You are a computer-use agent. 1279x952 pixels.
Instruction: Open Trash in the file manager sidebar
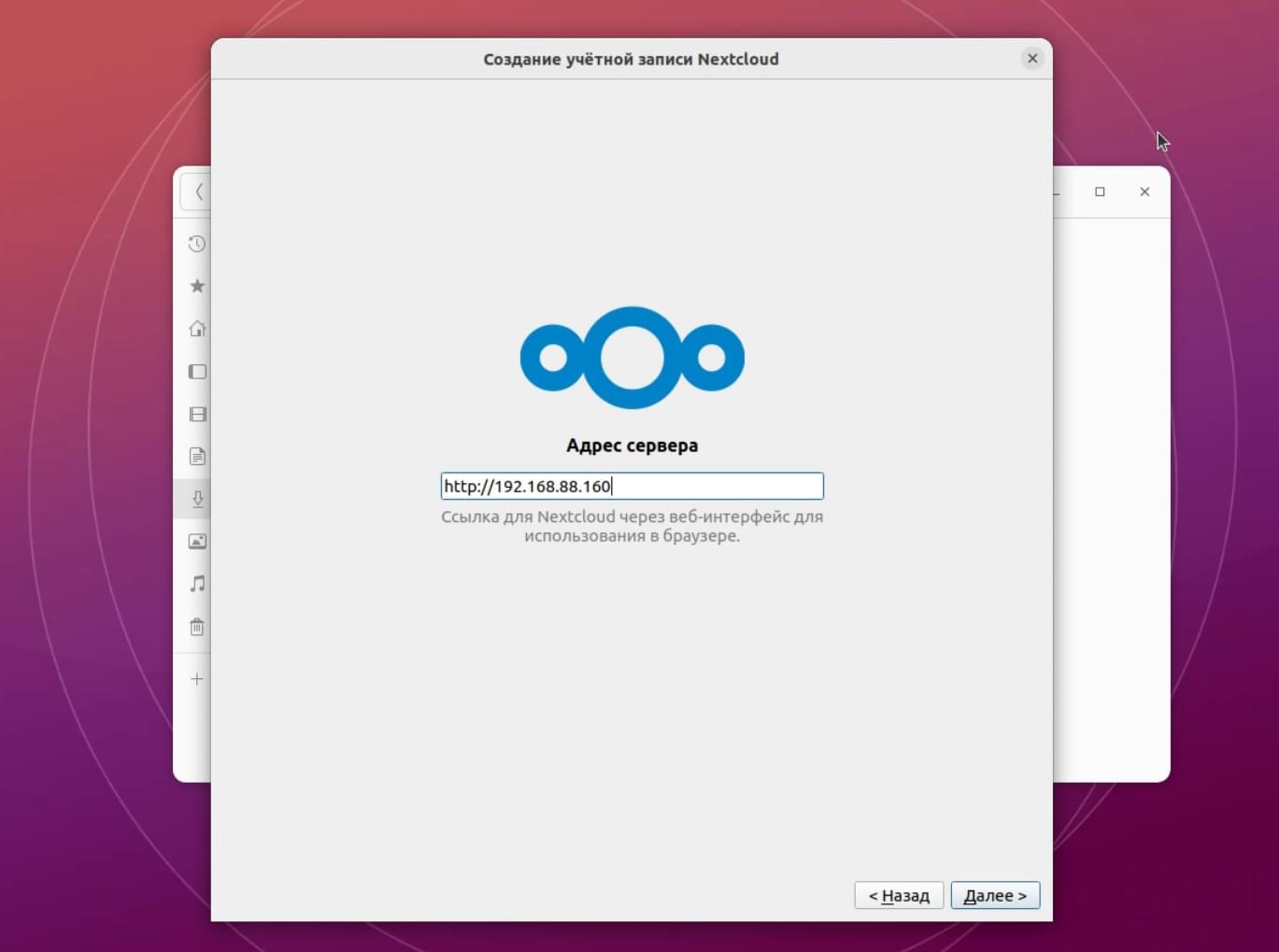(x=197, y=627)
